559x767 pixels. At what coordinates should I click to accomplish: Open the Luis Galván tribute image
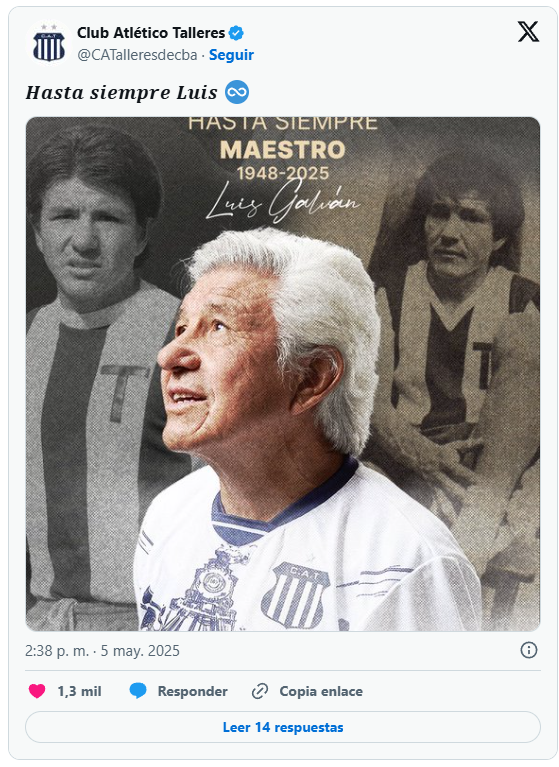click(x=283, y=374)
